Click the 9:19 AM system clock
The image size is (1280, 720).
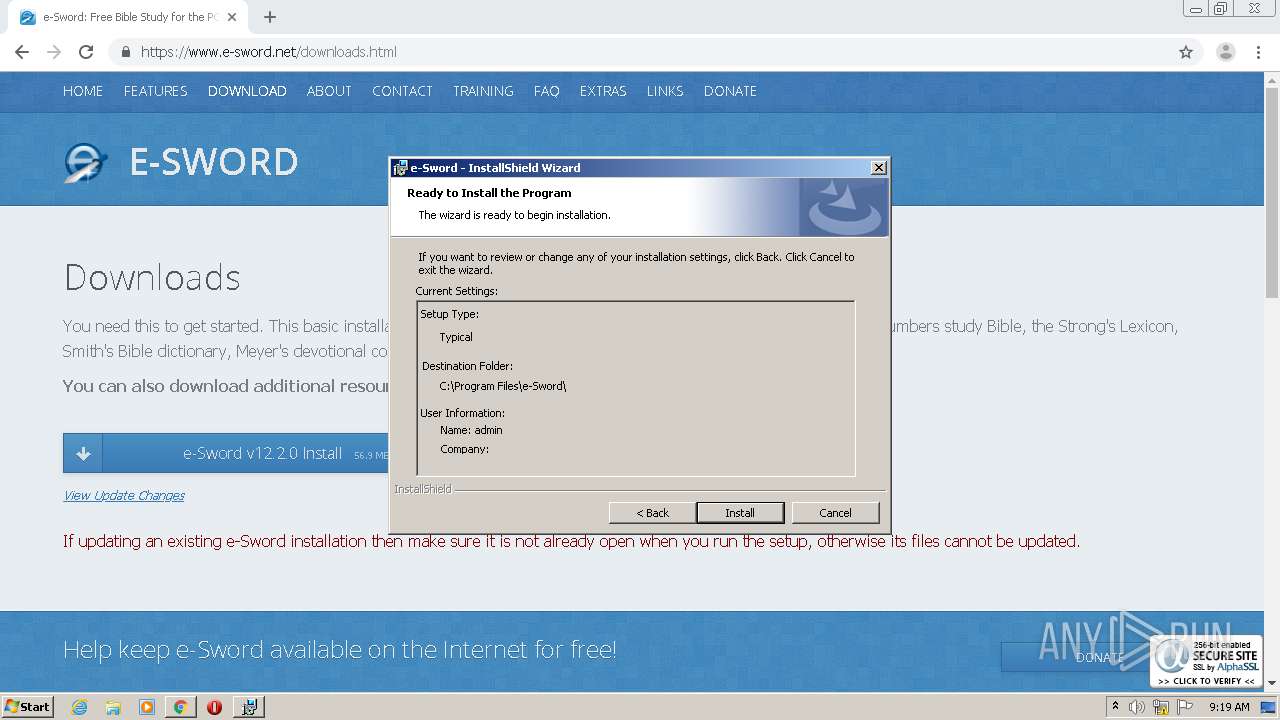coord(1229,707)
